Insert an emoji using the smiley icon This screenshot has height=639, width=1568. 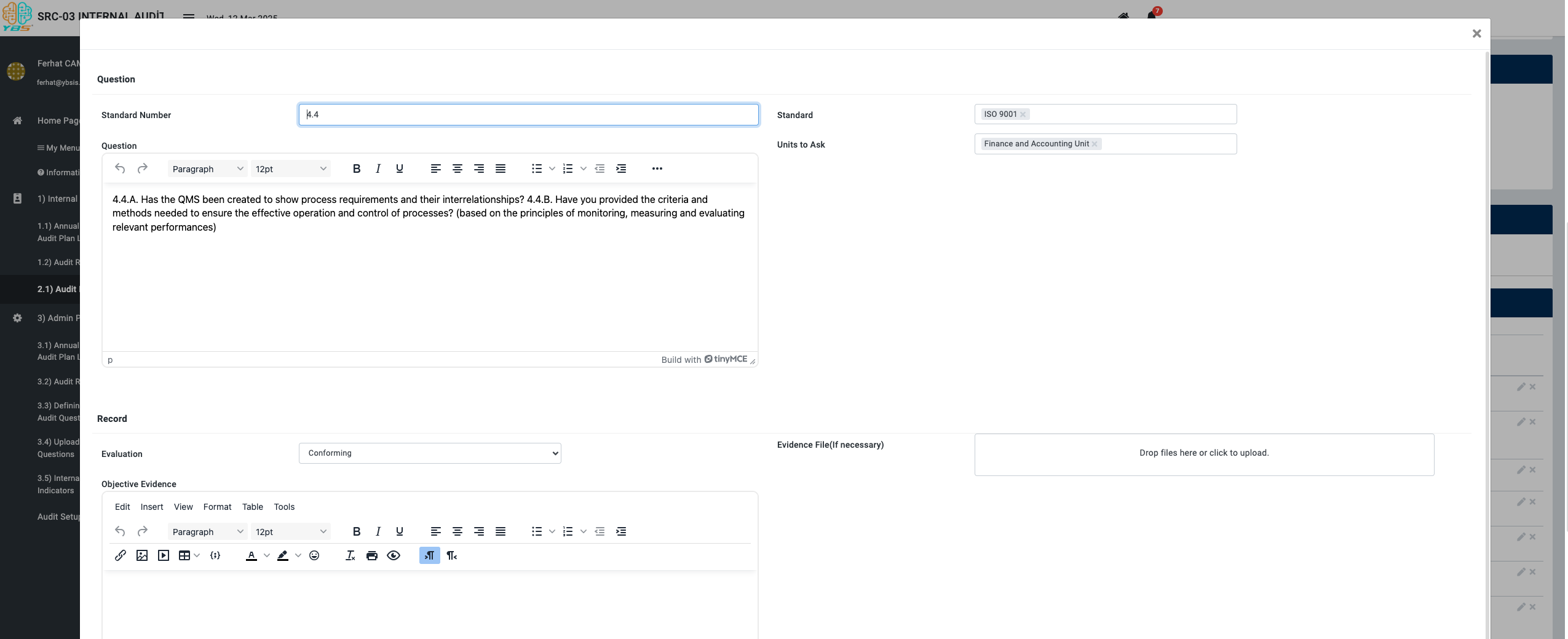pyautogui.click(x=314, y=555)
